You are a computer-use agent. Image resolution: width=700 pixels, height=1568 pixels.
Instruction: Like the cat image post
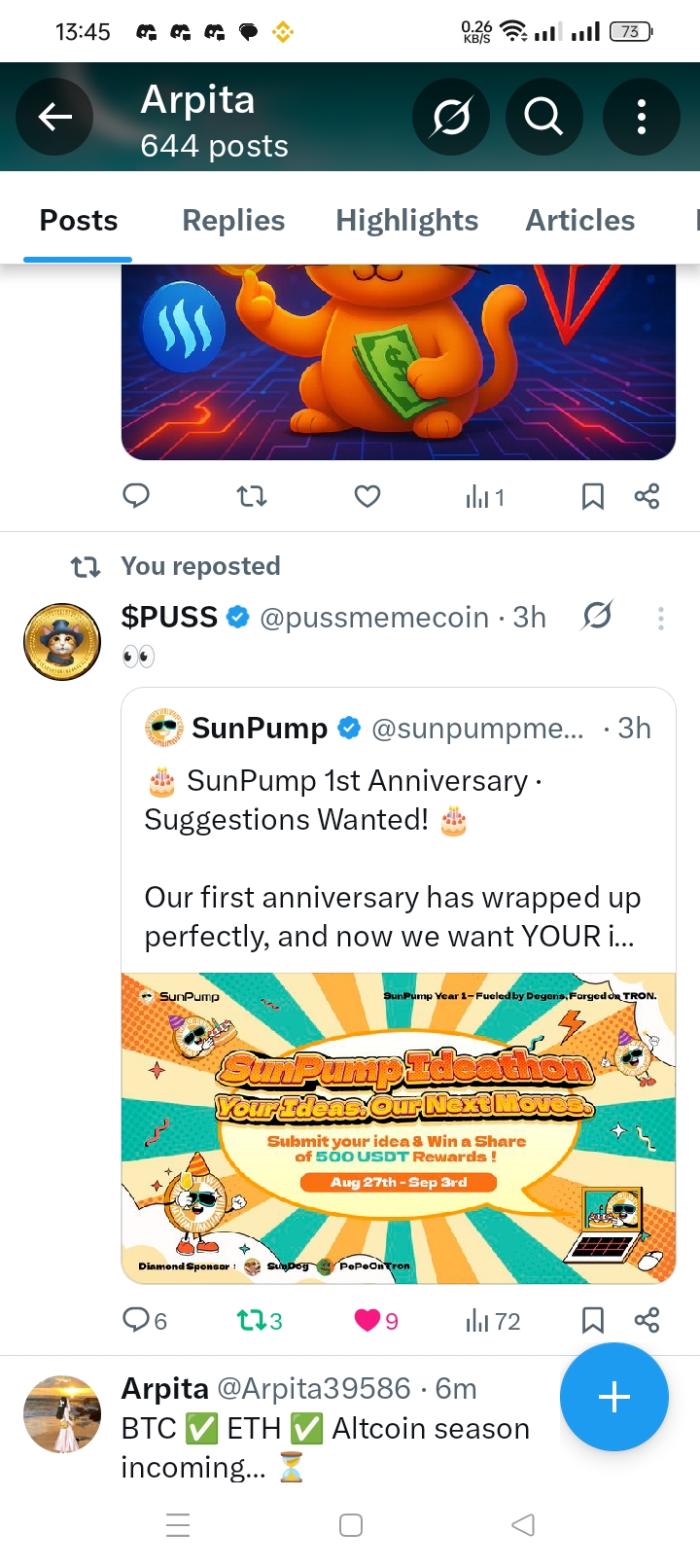[x=367, y=497]
